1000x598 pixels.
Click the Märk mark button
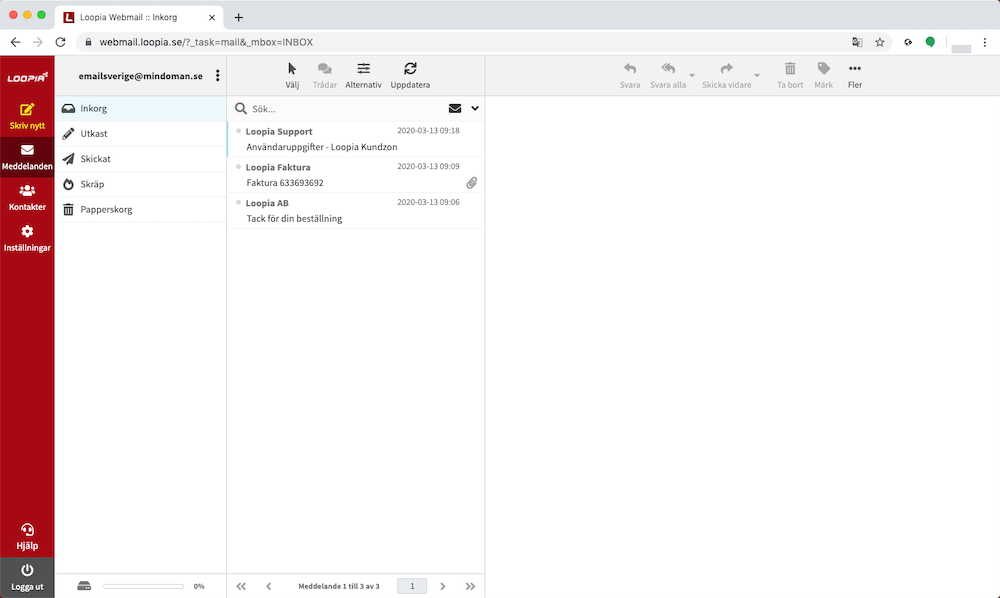coord(823,75)
